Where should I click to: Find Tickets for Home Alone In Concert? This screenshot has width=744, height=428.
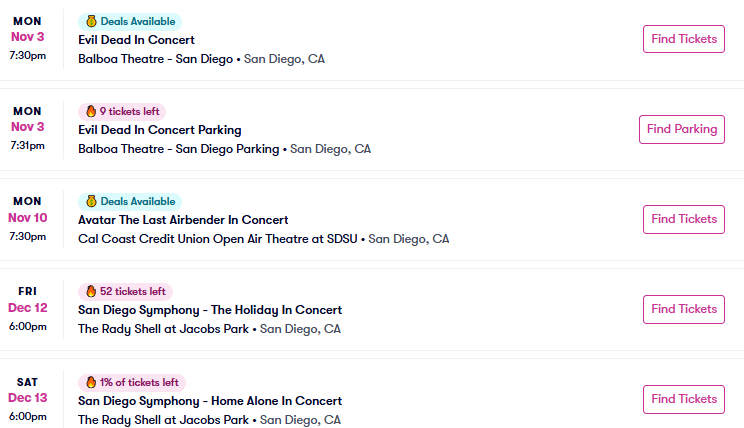coord(683,399)
